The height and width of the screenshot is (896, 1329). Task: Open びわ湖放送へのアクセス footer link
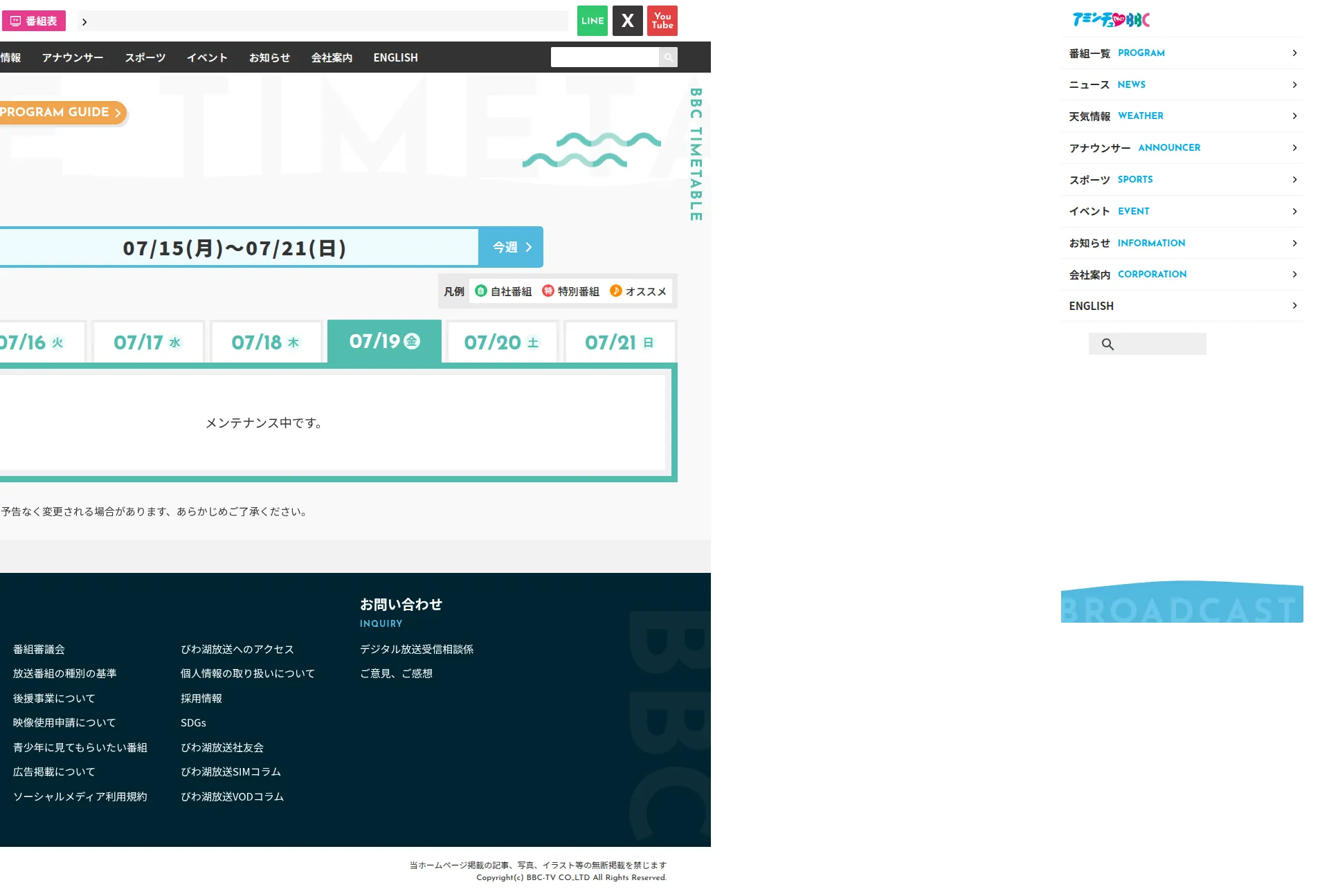point(237,649)
